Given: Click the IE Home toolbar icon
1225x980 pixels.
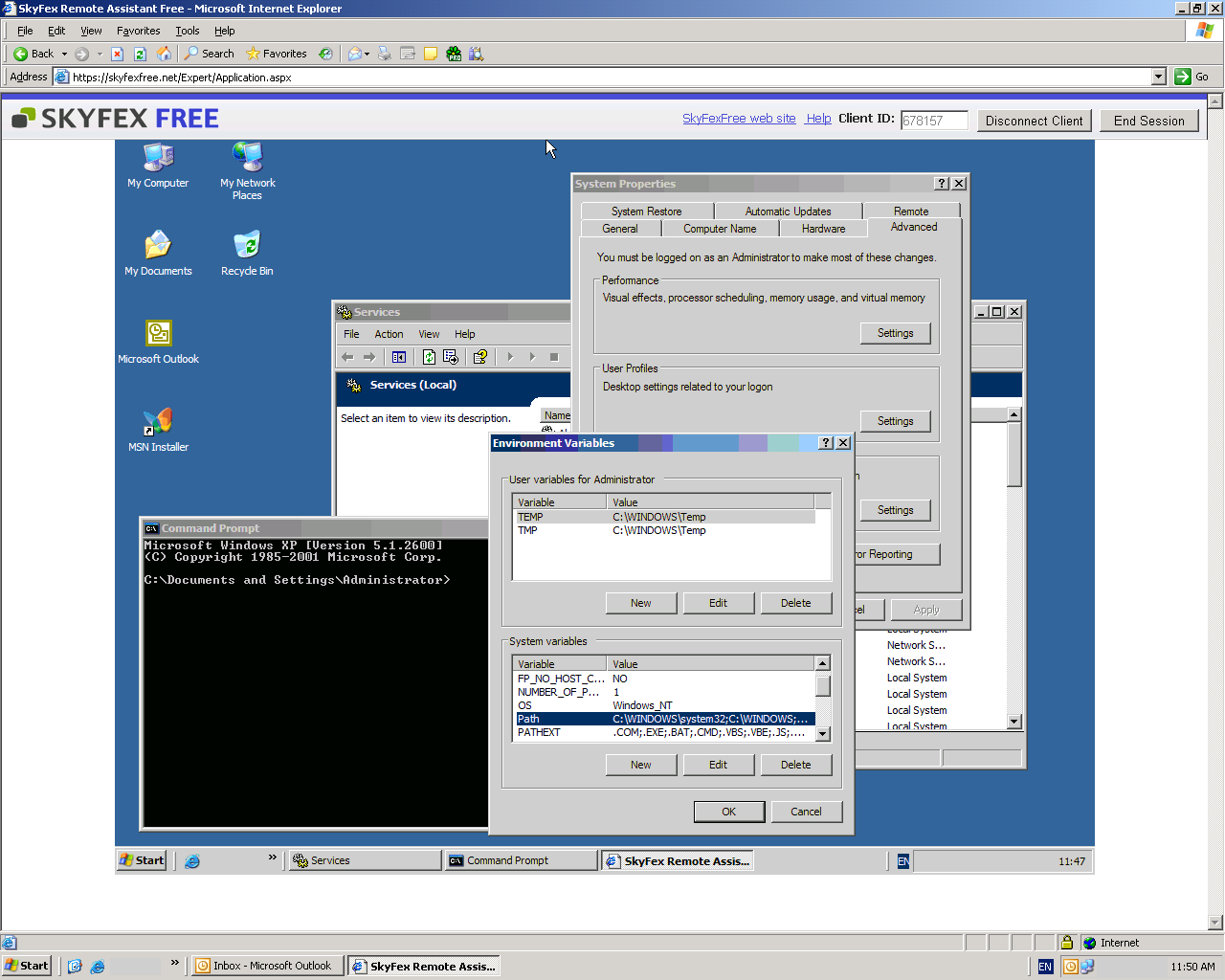Looking at the screenshot, I should click(164, 54).
